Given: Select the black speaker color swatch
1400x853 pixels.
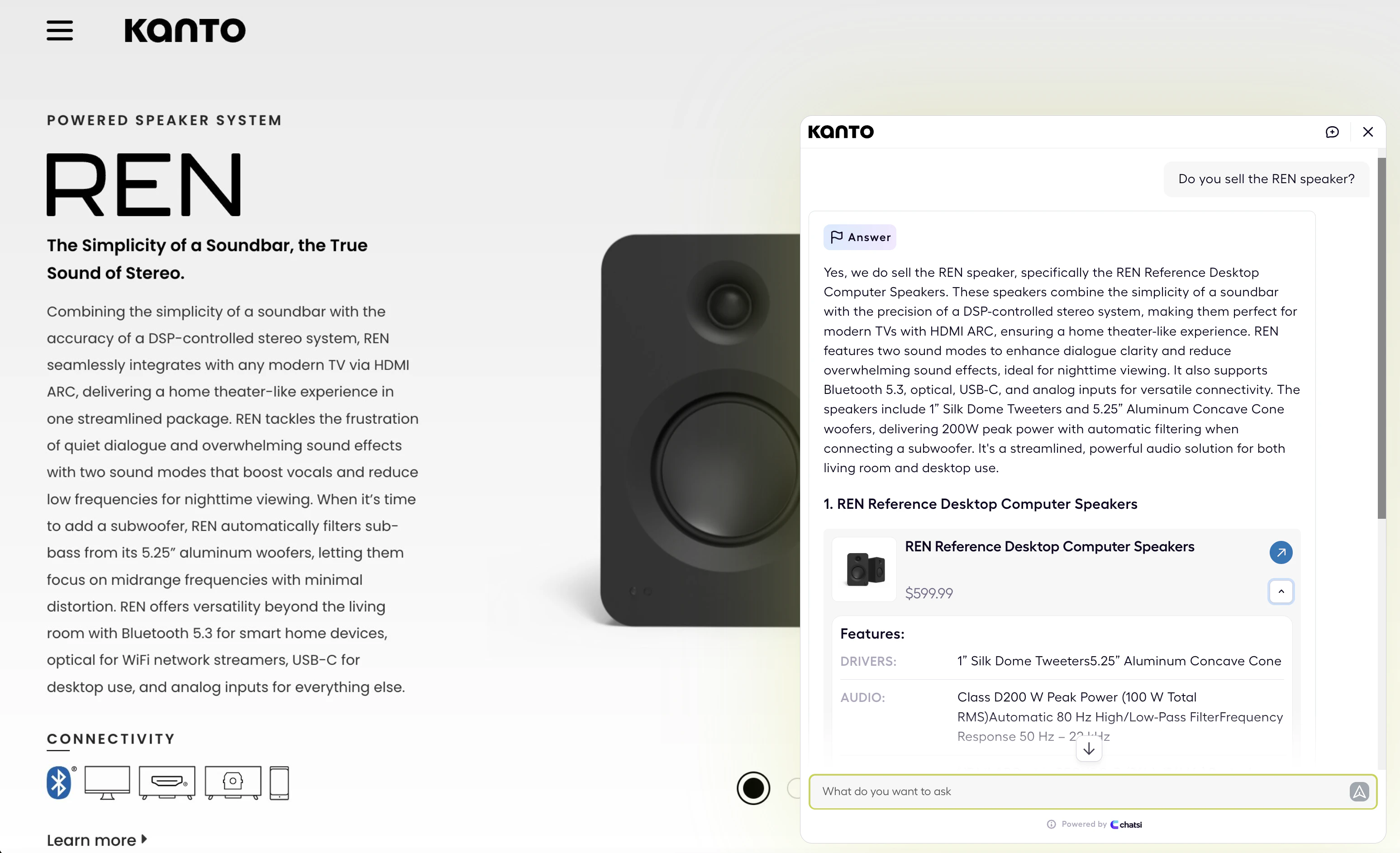Looking at the screenshot, I should pos(753,788).
